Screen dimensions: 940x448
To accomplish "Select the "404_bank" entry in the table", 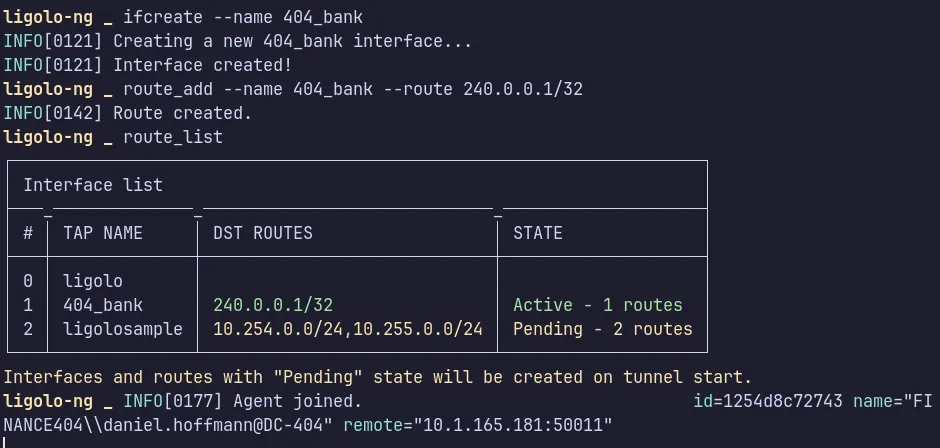I will pyautogui.click(x=103, y=305).
